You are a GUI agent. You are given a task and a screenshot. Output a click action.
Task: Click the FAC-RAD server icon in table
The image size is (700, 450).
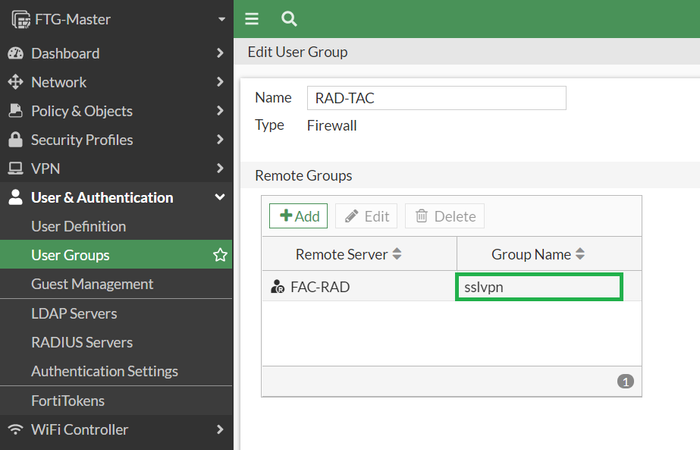point(277,287)
